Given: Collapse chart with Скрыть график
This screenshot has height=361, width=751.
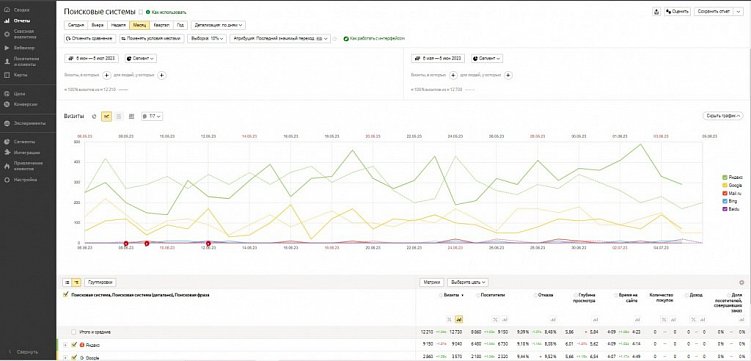Looking at the screenshot, I should [x=723, y=116].
